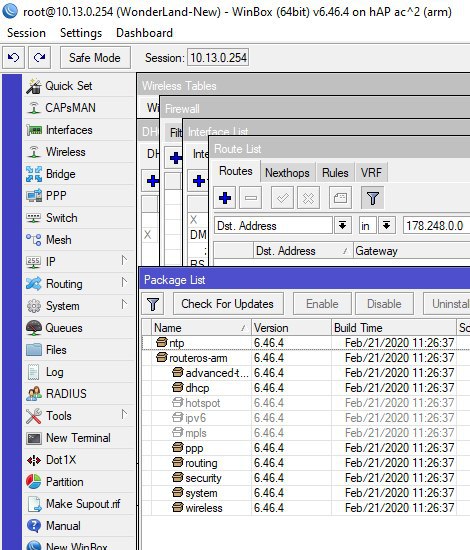Viewport: 470px width, 550px height.
Task: Click the Enable package button
Action: 322,304
